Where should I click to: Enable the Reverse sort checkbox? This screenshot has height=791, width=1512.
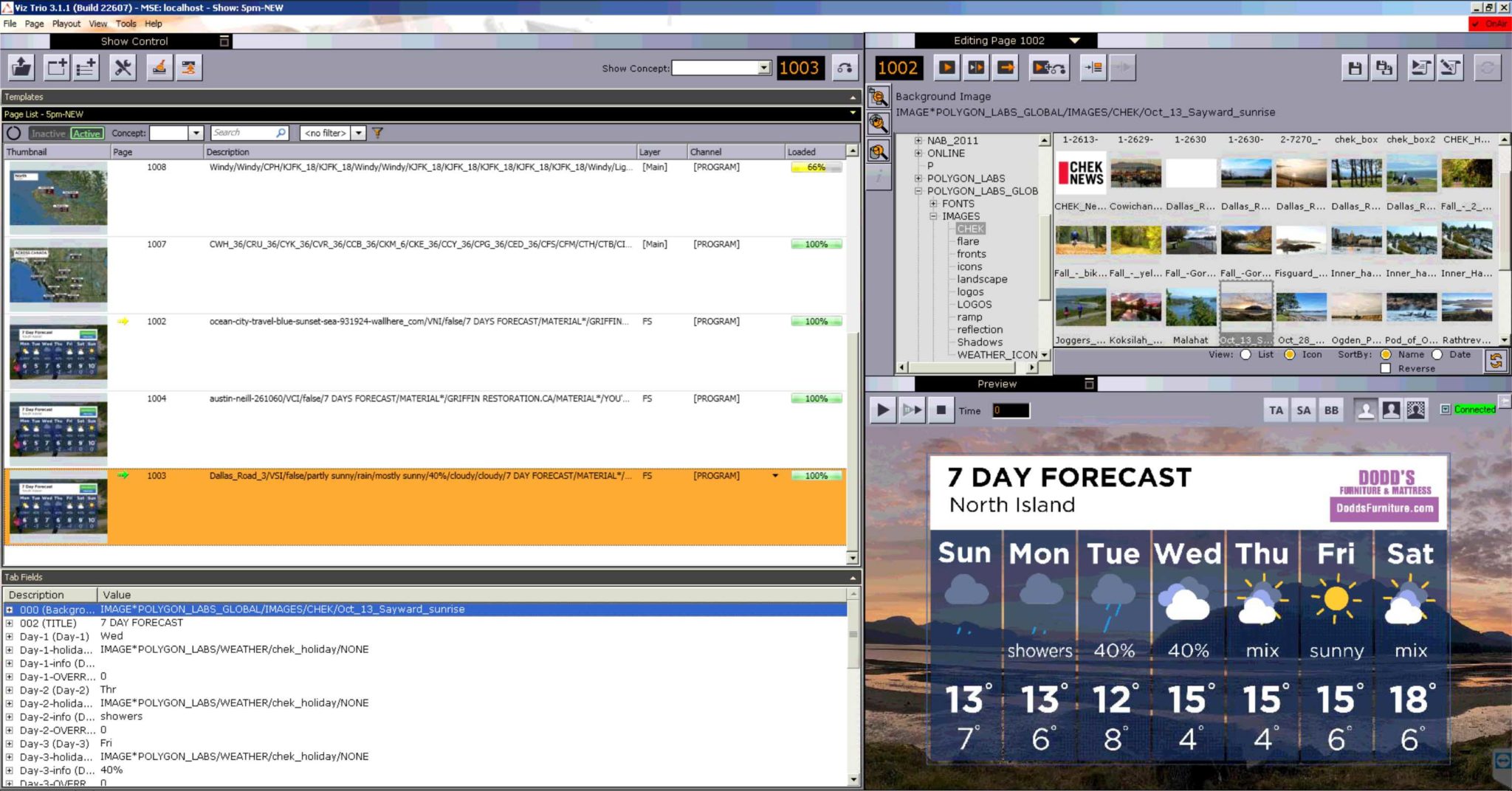click(1384, 368)
